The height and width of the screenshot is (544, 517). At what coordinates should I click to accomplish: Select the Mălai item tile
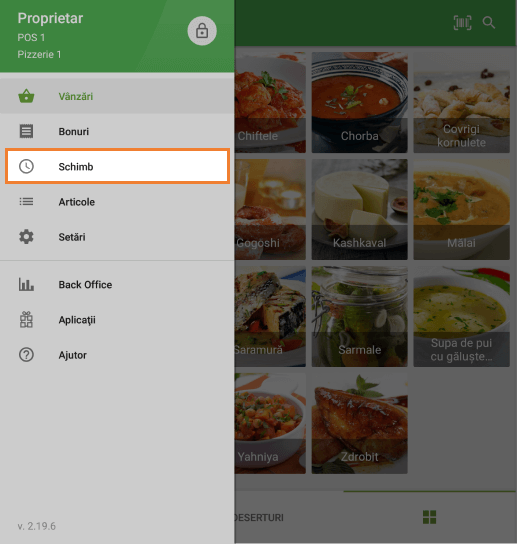coord(461,209)
